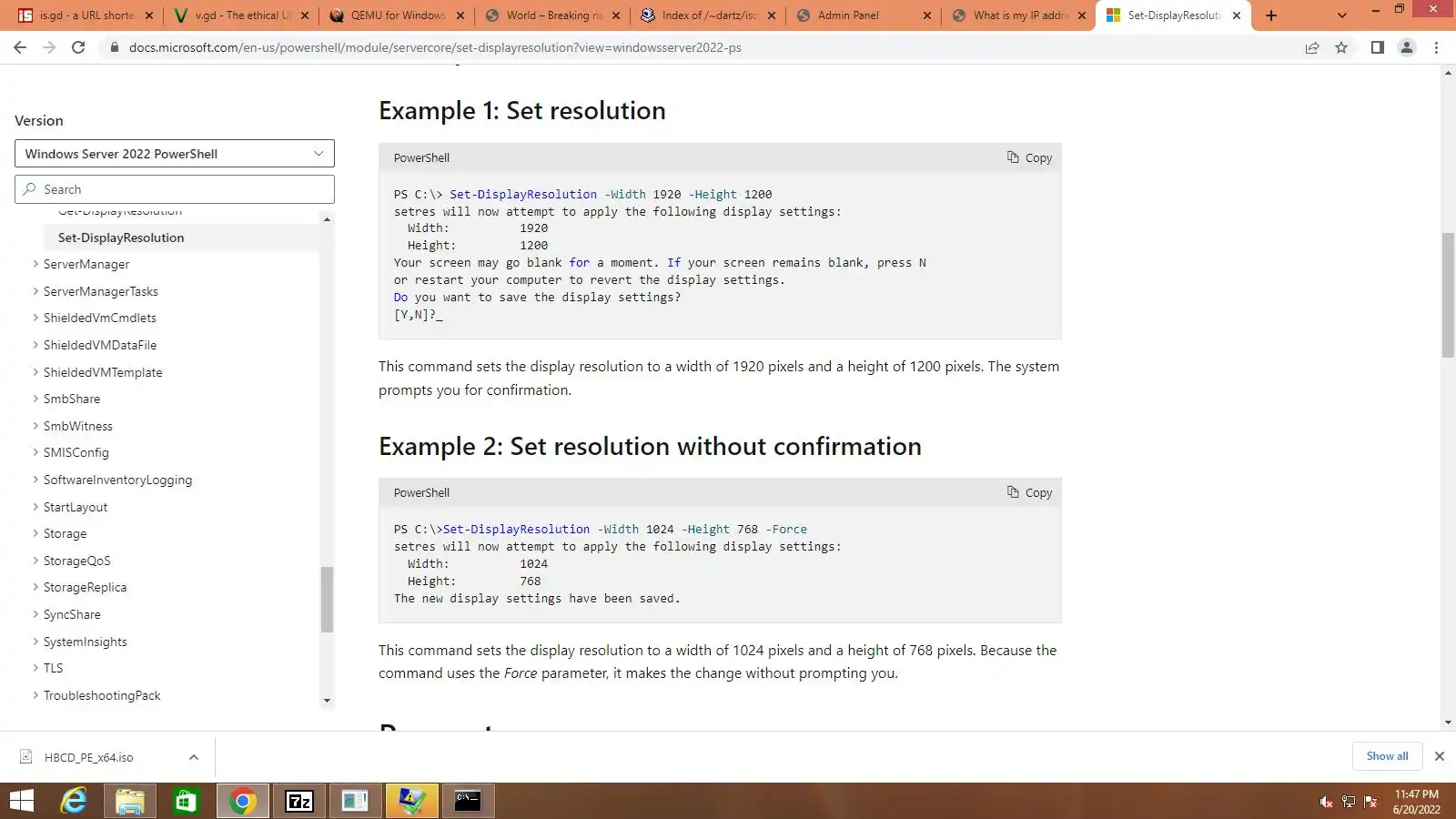1456x819 pixels.
Task: Open the TroubleshootingPack module entry
Action: [x=102, y=695]
